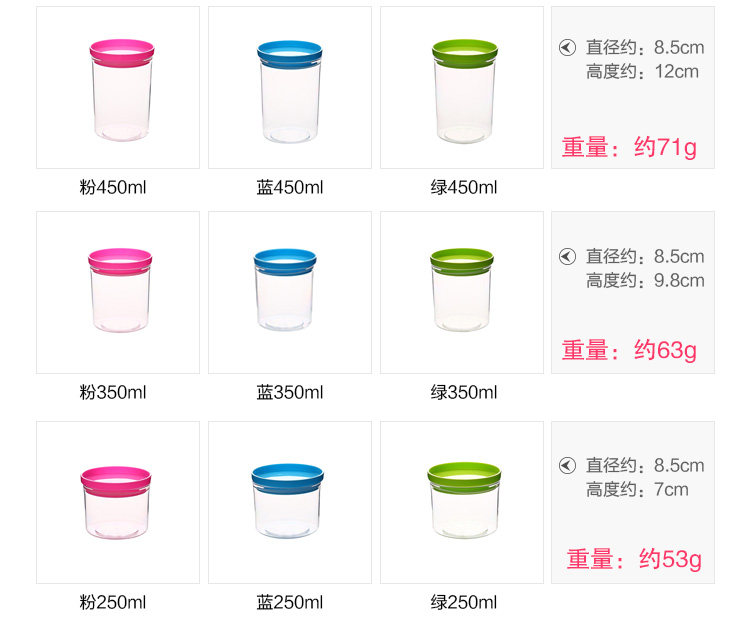750x643 pixels.
Task: Click the 重量：约53g weight text
Action: 634,559
